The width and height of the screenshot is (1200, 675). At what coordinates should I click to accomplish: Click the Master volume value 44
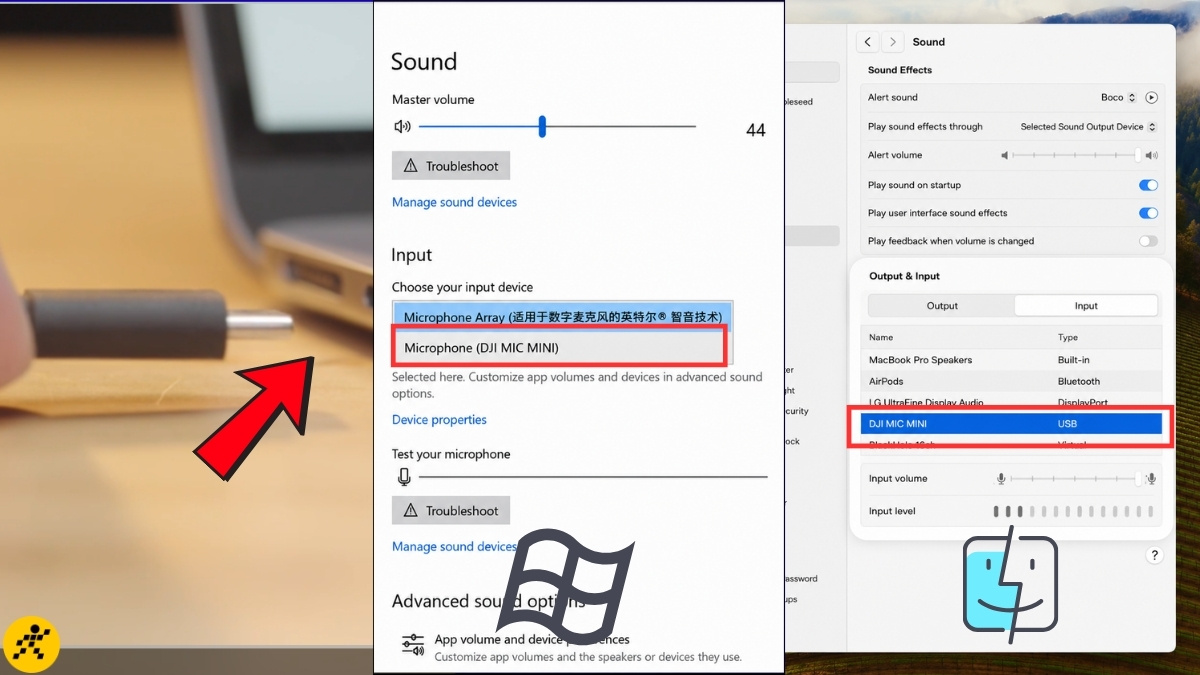coord(756,130)
